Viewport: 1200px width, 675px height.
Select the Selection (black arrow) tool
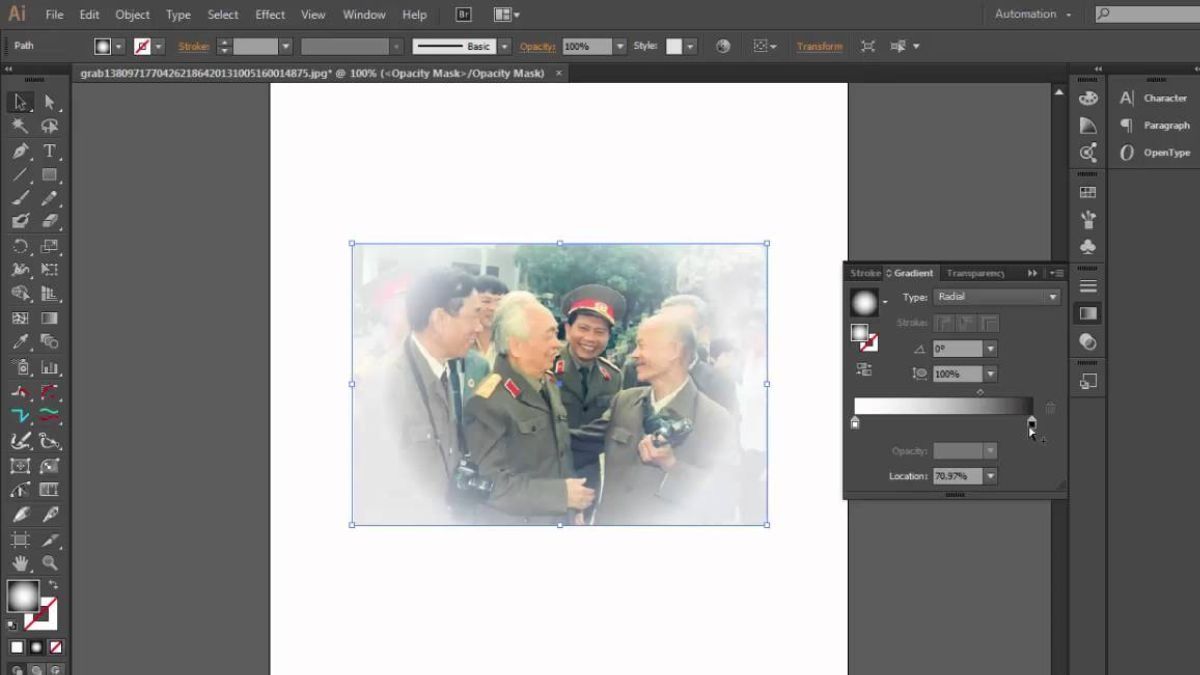click(x=20, y=102)
